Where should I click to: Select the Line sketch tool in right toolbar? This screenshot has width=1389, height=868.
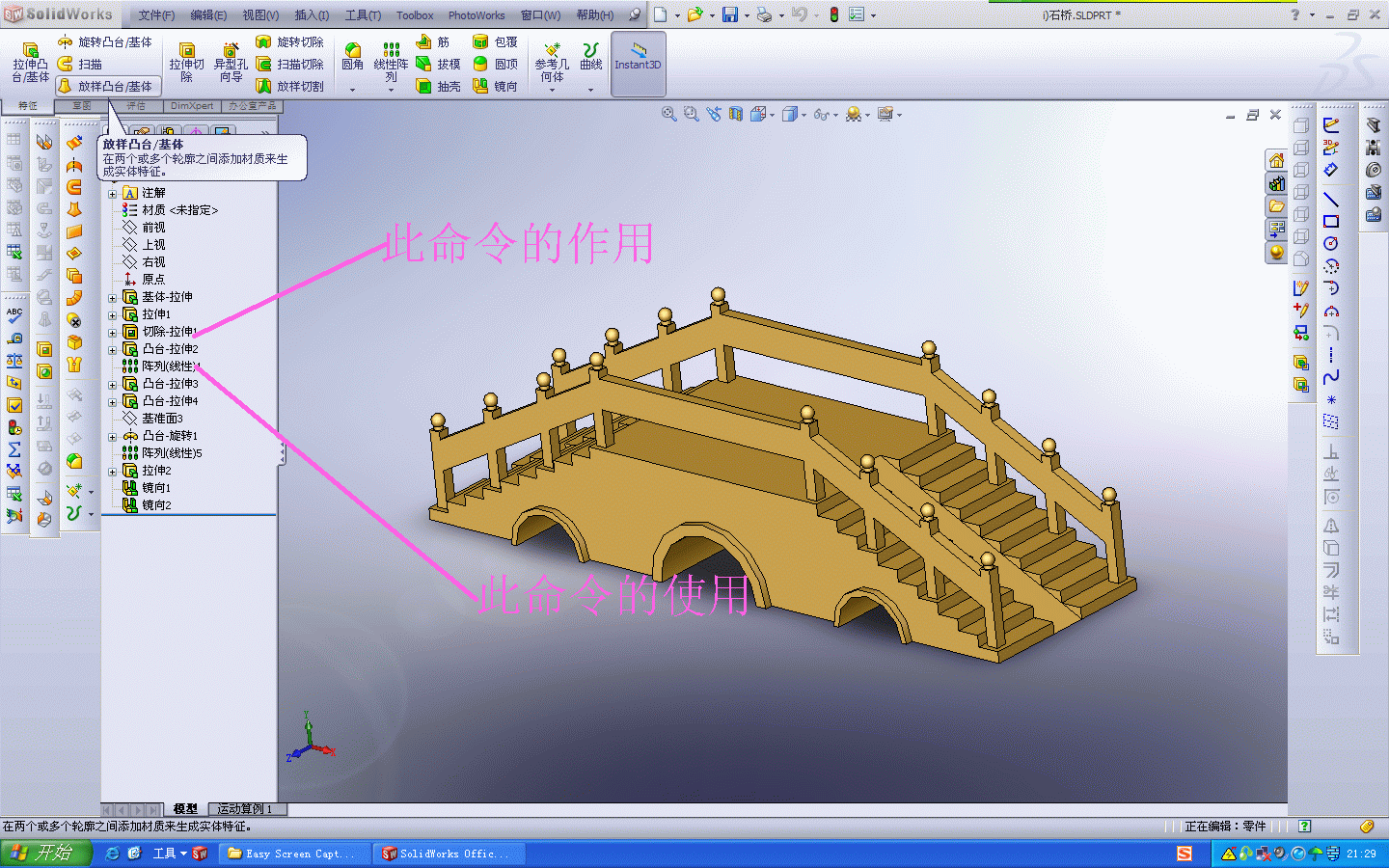tap(1331, 200)
